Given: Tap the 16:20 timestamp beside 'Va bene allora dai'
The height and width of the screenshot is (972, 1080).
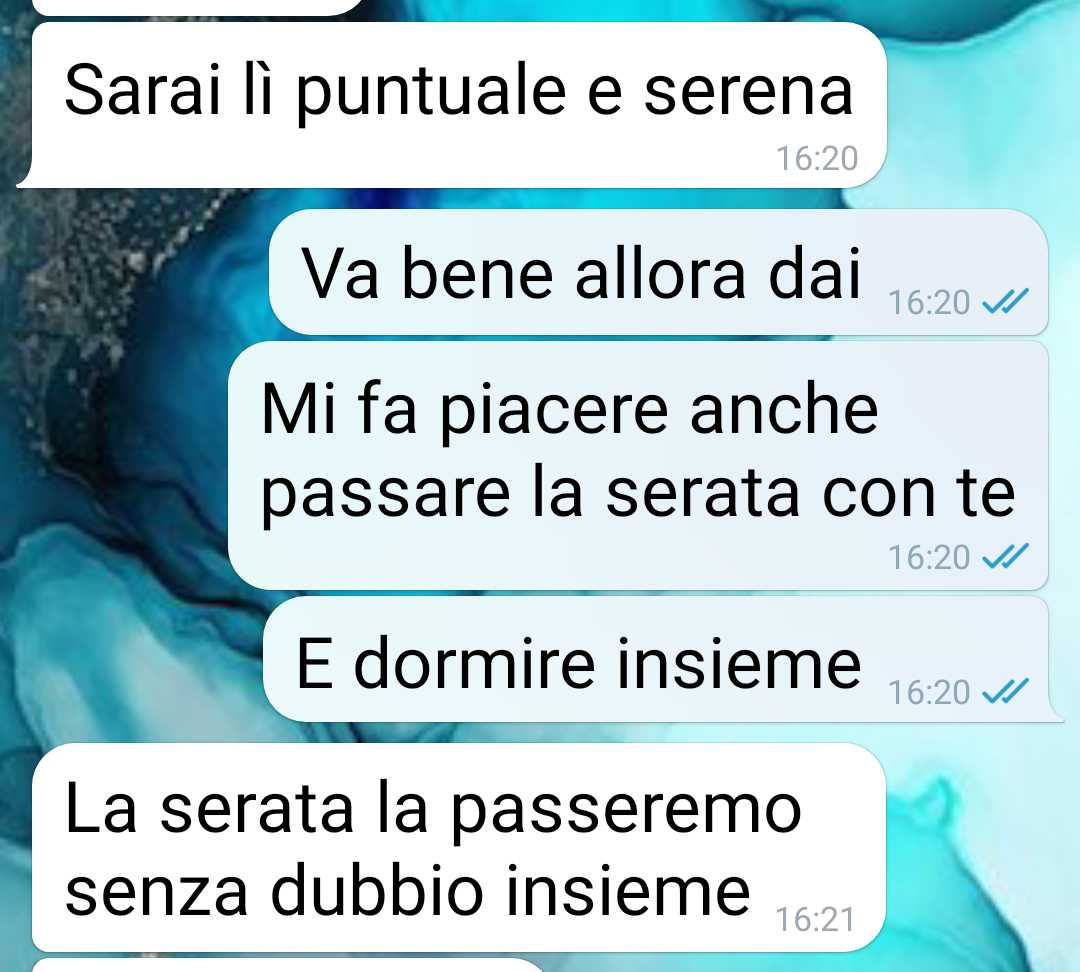Looking at the screenshot, I should (928, 302).
